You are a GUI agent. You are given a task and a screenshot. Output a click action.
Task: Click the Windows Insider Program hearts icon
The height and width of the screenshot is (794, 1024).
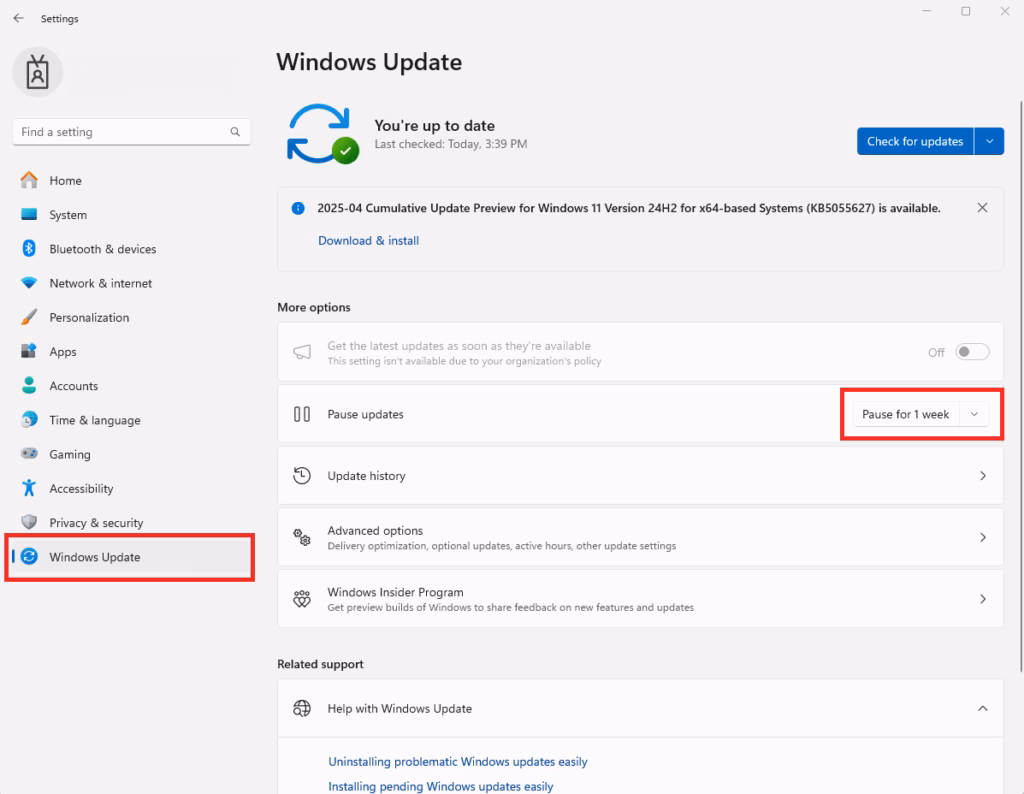coord(302,599)
